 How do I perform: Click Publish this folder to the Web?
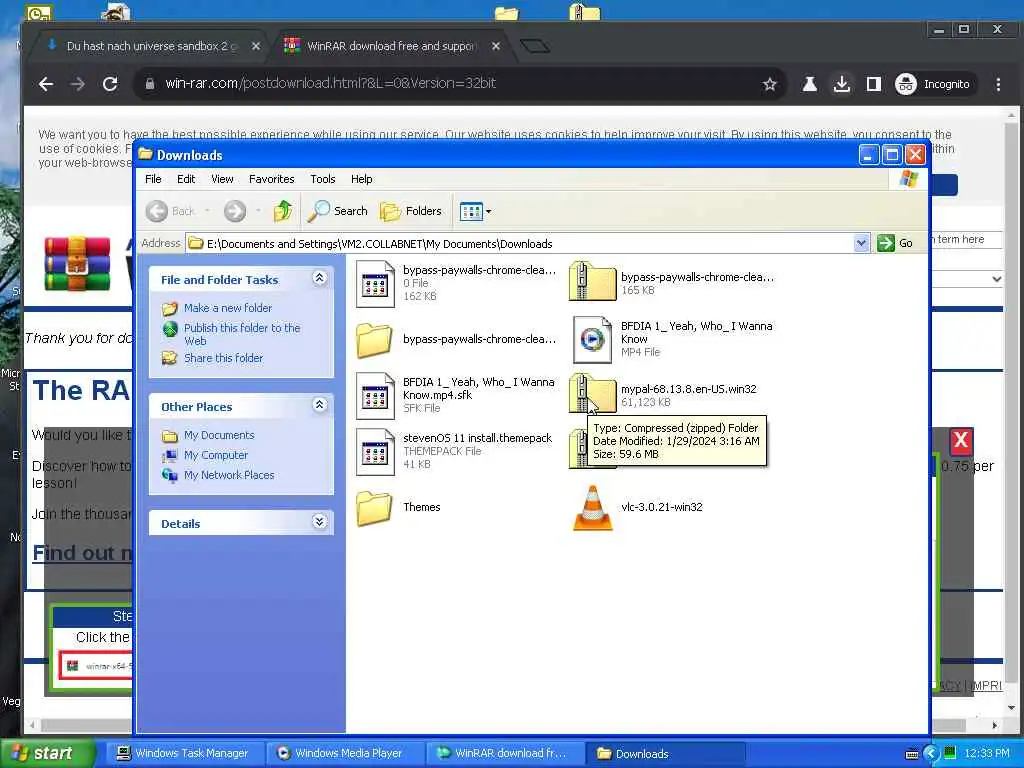pyautogui.click(x=242, y=334)
